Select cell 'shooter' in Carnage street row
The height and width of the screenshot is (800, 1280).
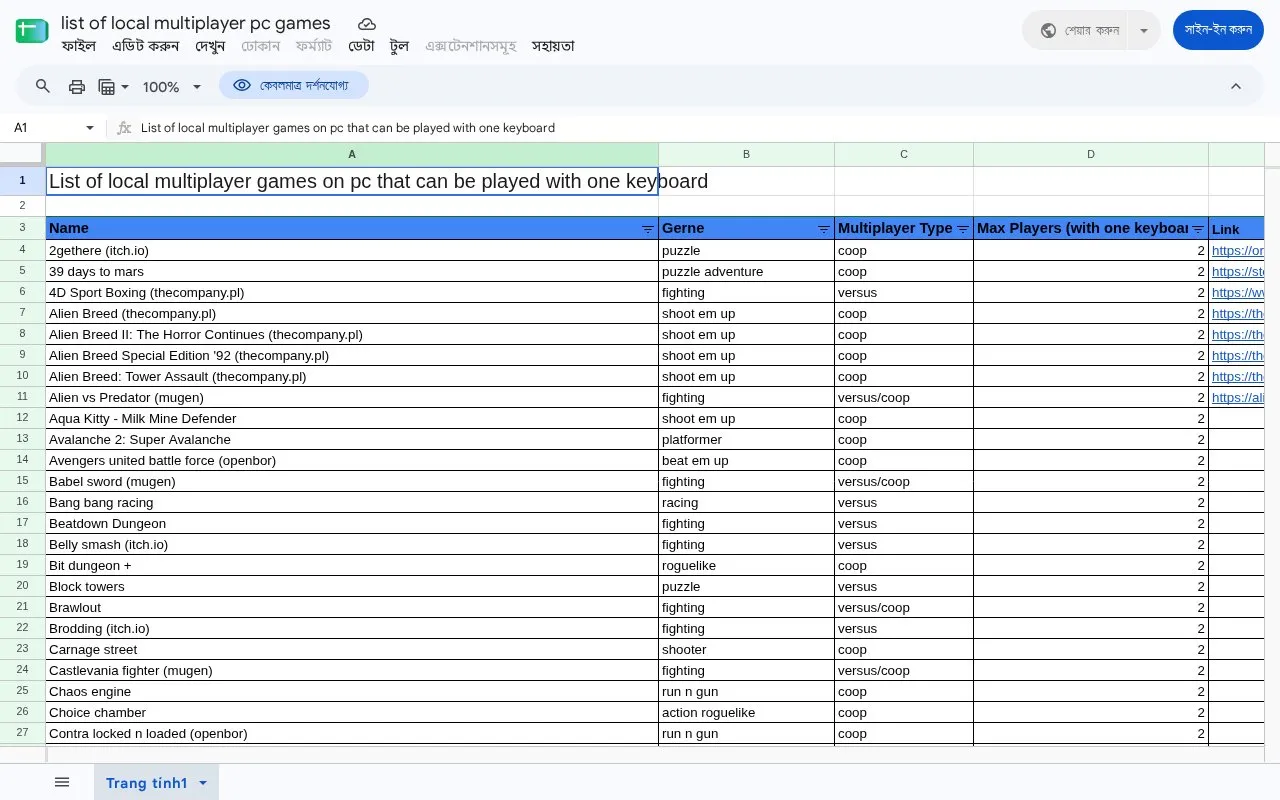point(746,650)
